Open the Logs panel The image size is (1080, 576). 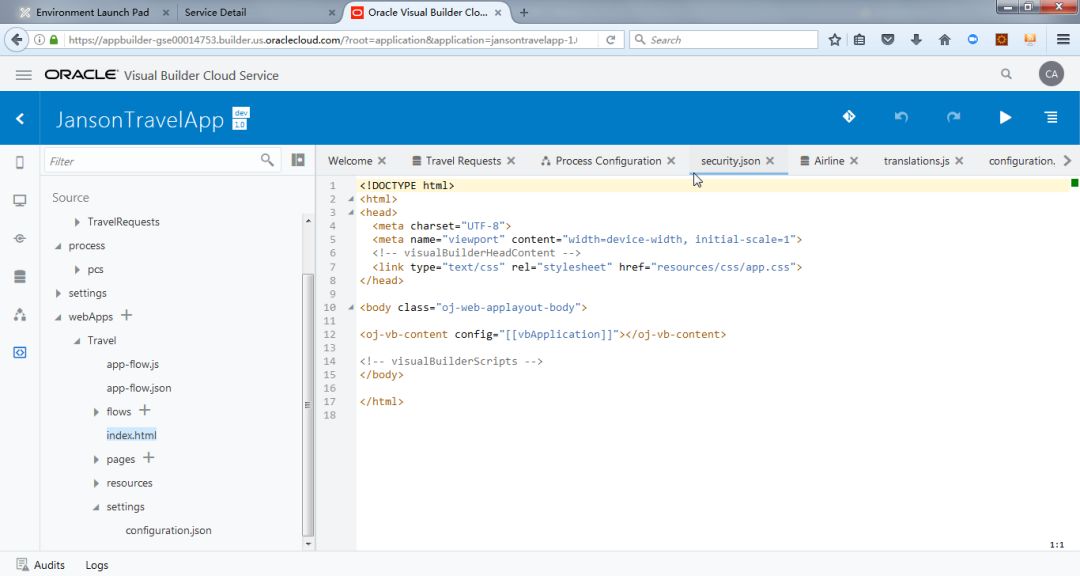[x=97, y=565]
